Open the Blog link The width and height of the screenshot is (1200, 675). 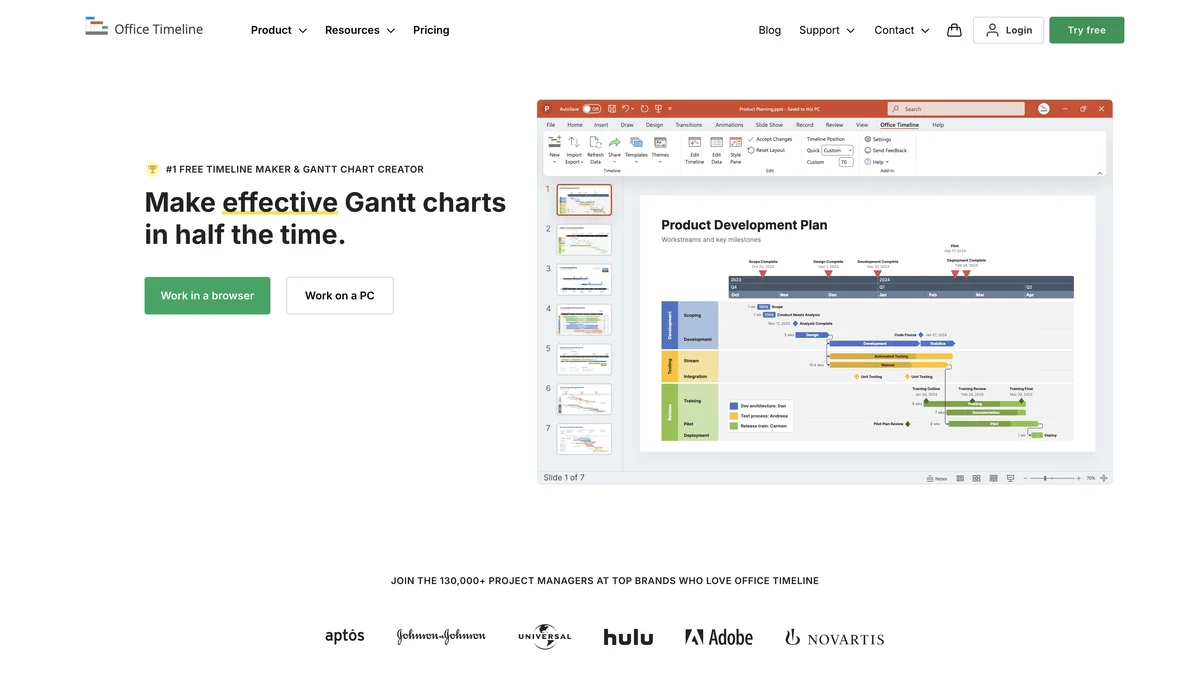(769, 30)
